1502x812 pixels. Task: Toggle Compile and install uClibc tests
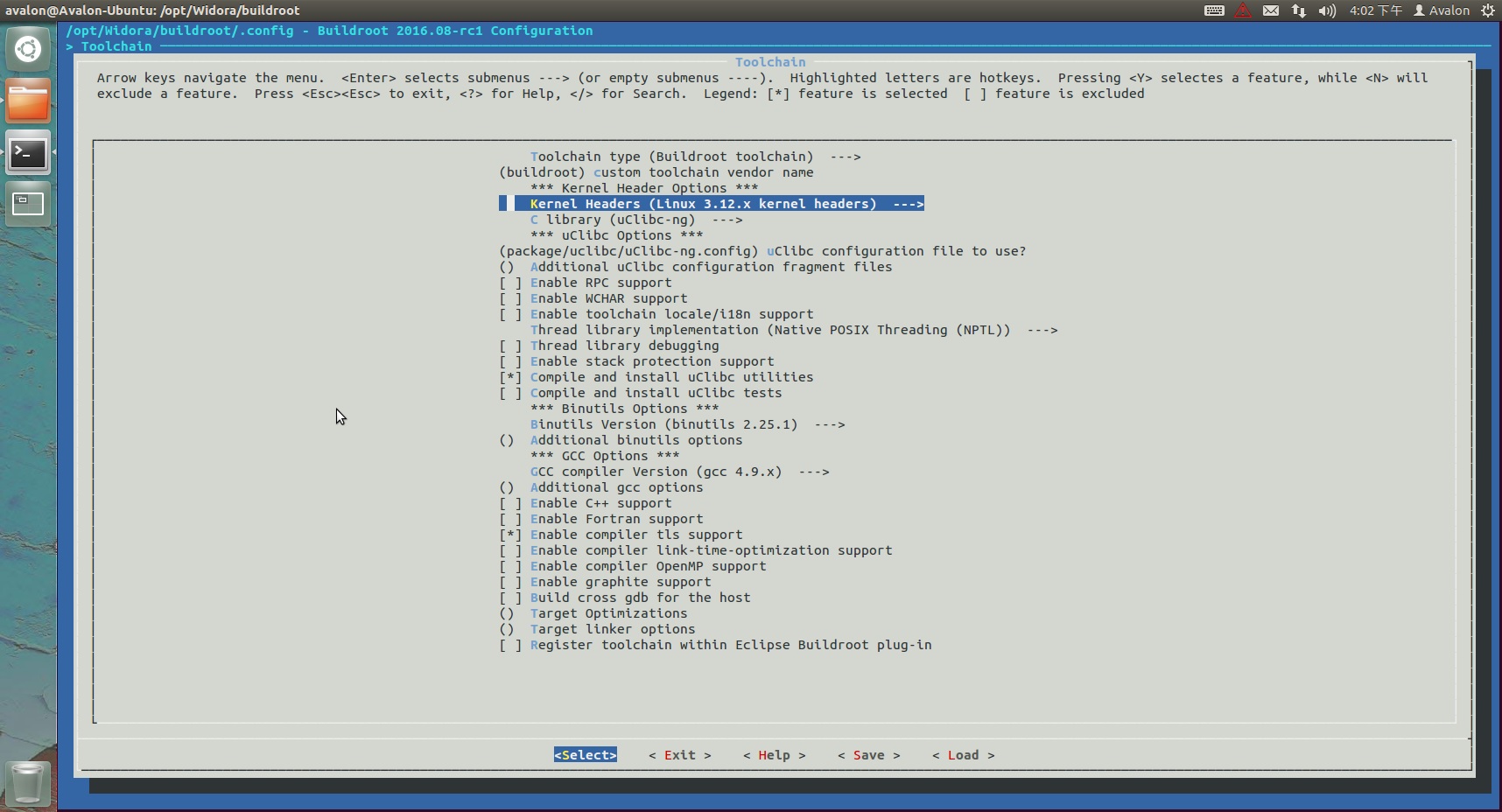tap(641, 393)
